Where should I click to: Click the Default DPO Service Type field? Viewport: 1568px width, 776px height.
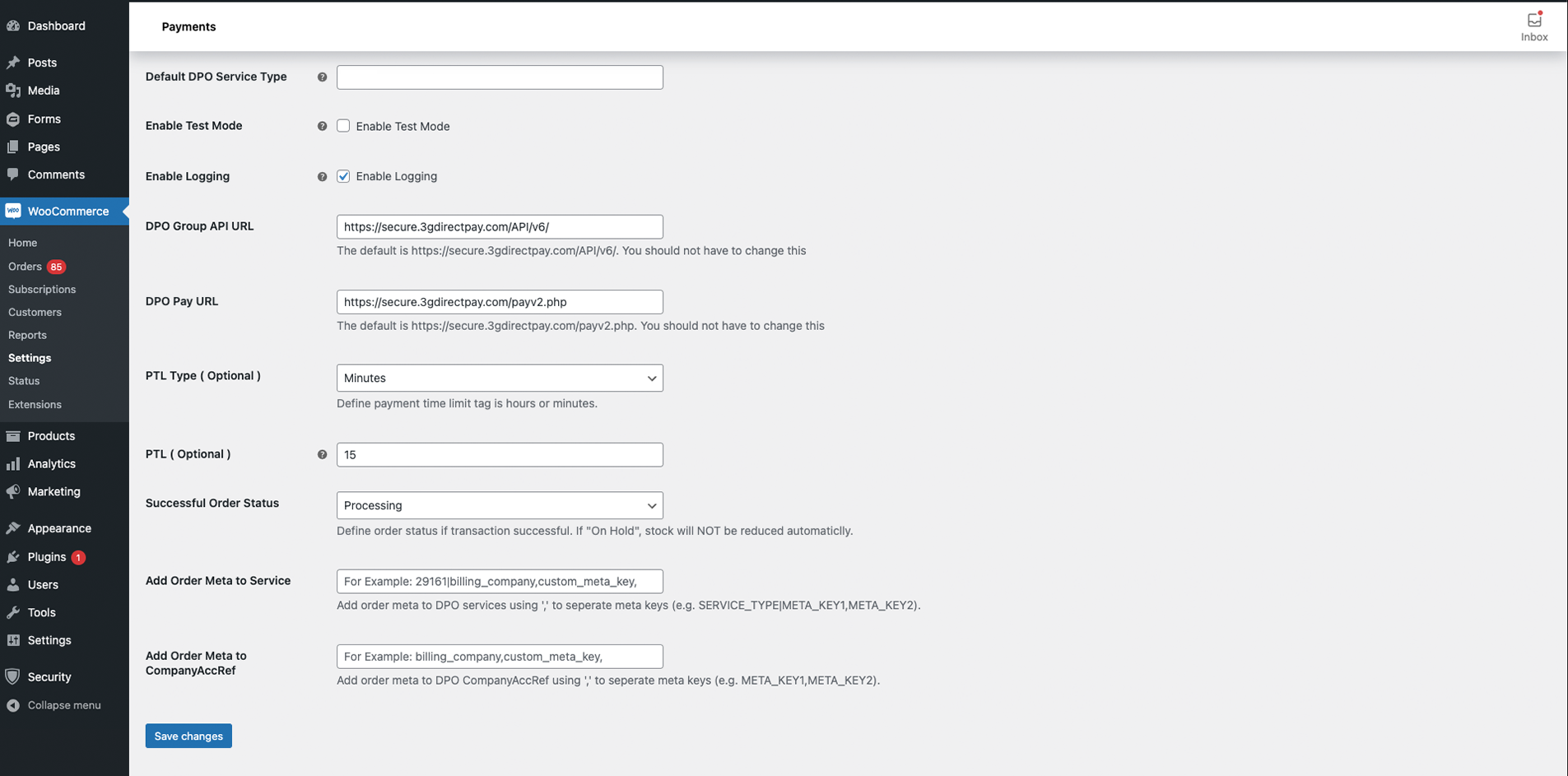(x=500, y=77)
